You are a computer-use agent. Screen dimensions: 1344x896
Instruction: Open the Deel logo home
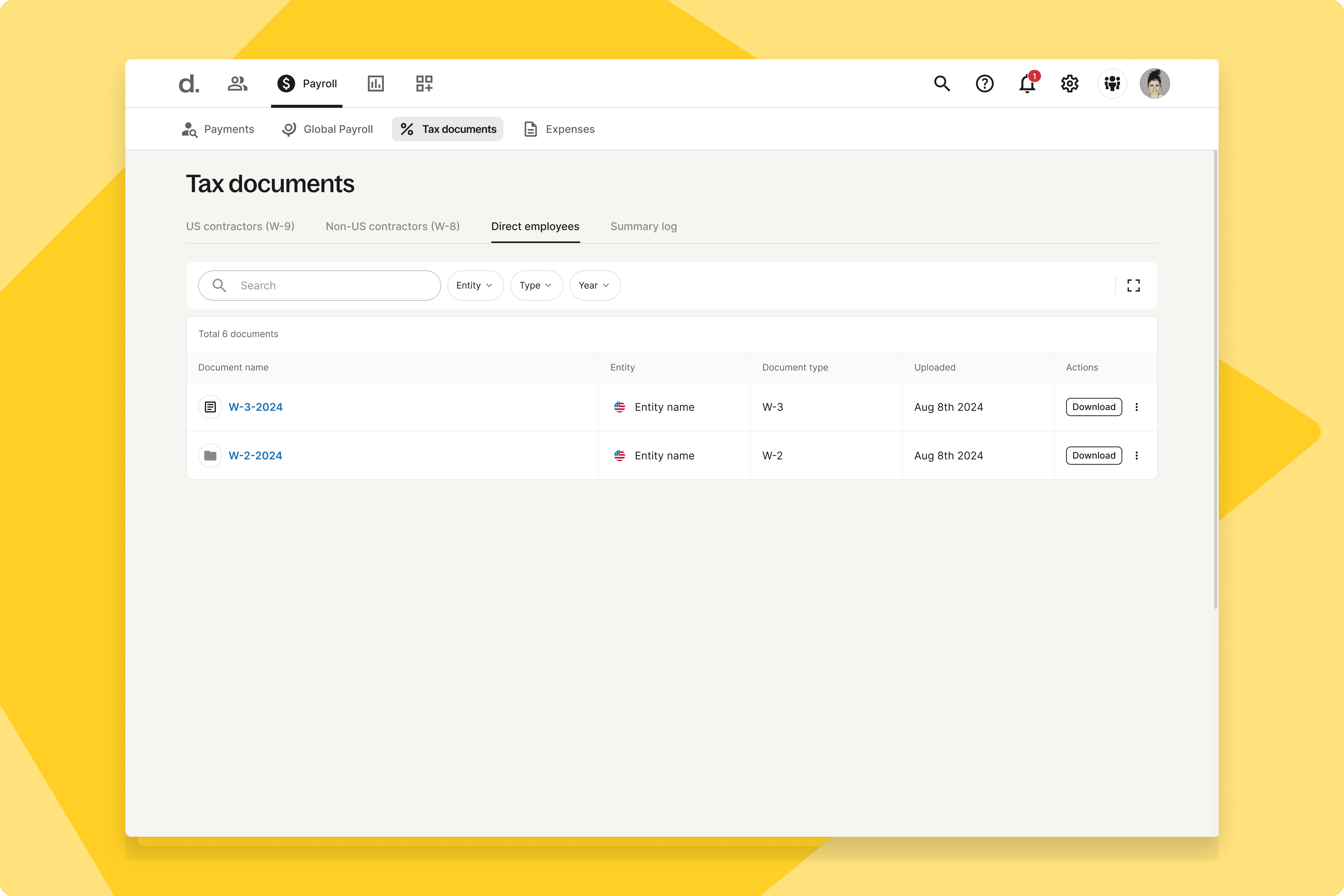click(189, 84)
